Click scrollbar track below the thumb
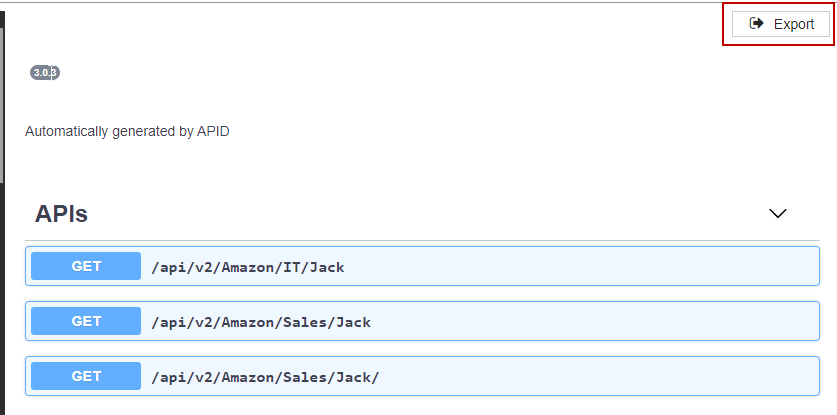 pos(2,300)
